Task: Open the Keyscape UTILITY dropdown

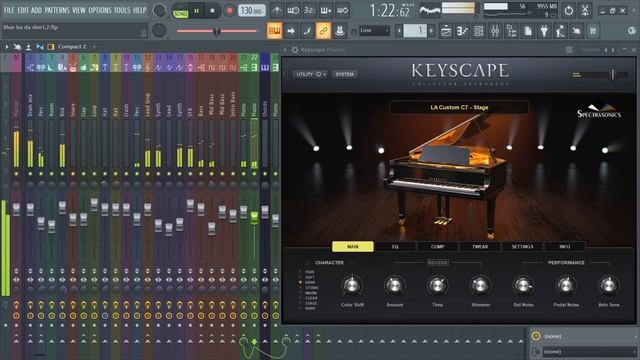Action: [310, 74]
